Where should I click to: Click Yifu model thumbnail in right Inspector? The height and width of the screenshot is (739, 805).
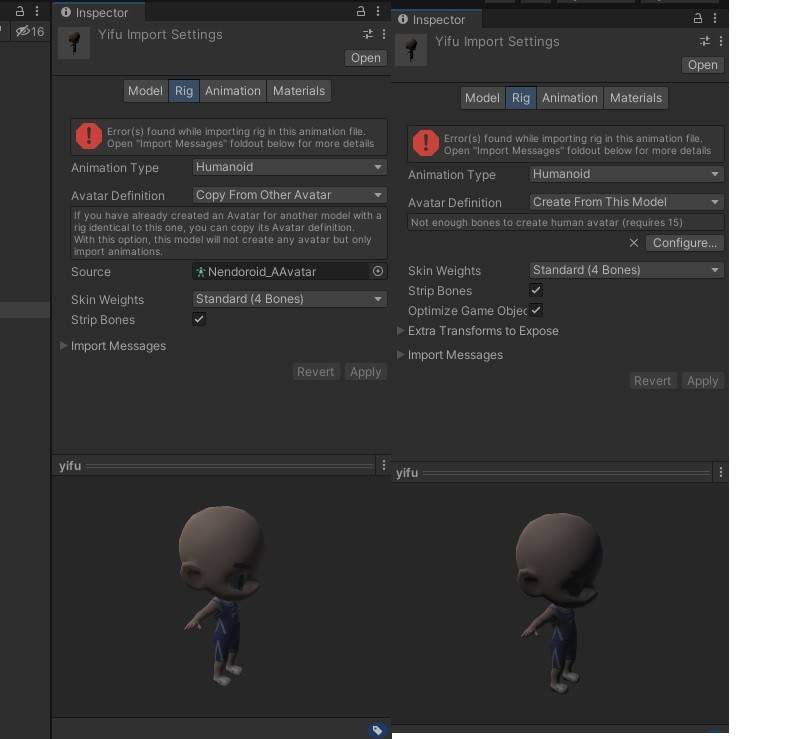pyautogui.click(x=411, y=50)
